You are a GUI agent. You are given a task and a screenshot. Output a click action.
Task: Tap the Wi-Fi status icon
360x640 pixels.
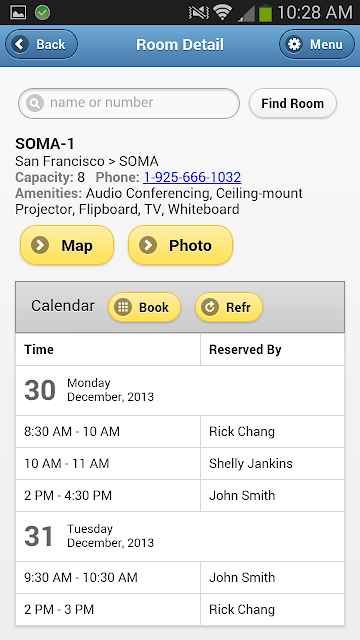coord(222,13)
